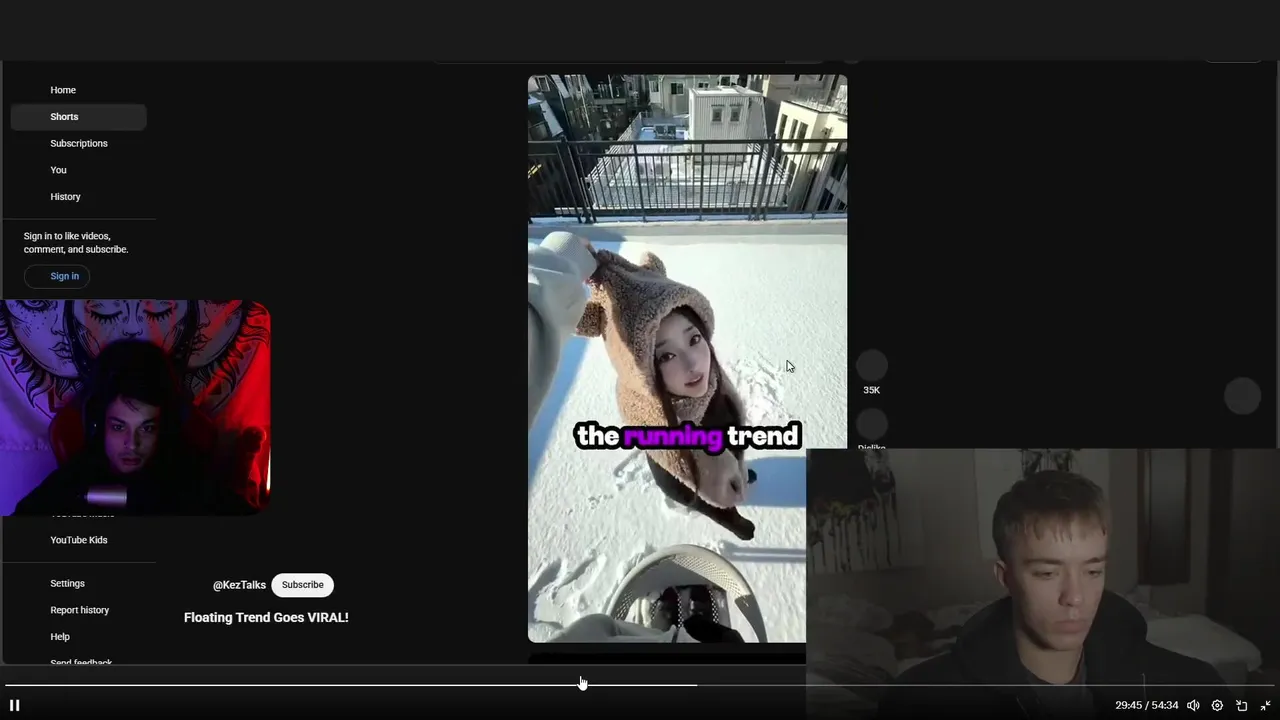Click the dislike button on the Short
The height and width of the screenshot is (720, 1280).
pos(872,424)
